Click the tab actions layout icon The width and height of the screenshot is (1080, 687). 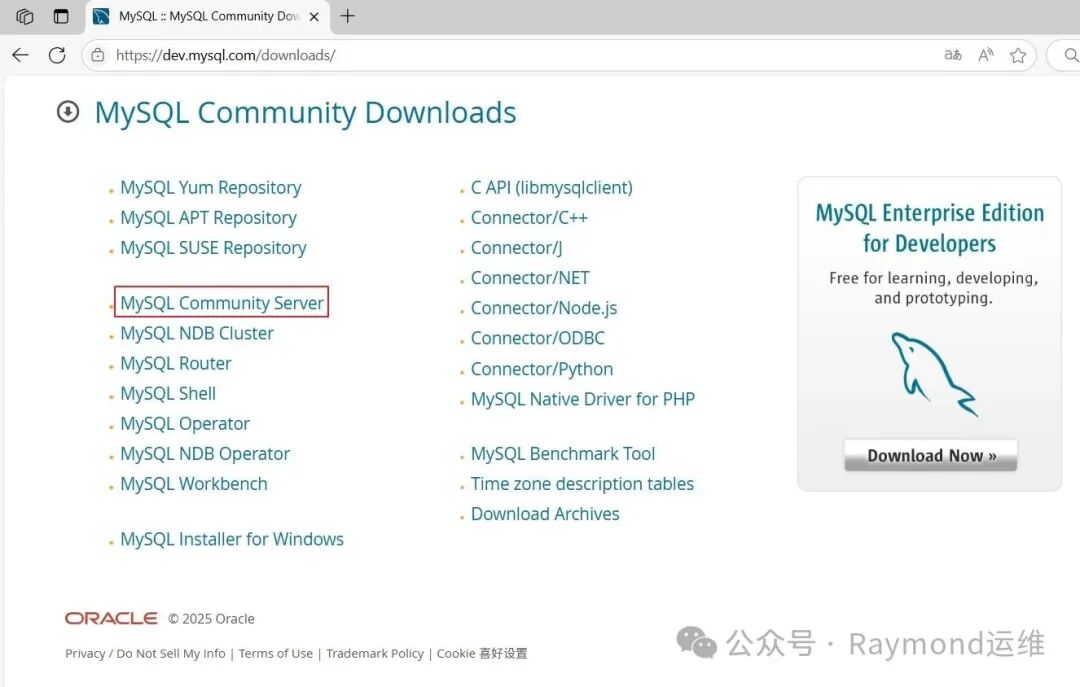[x=60, y=16]
